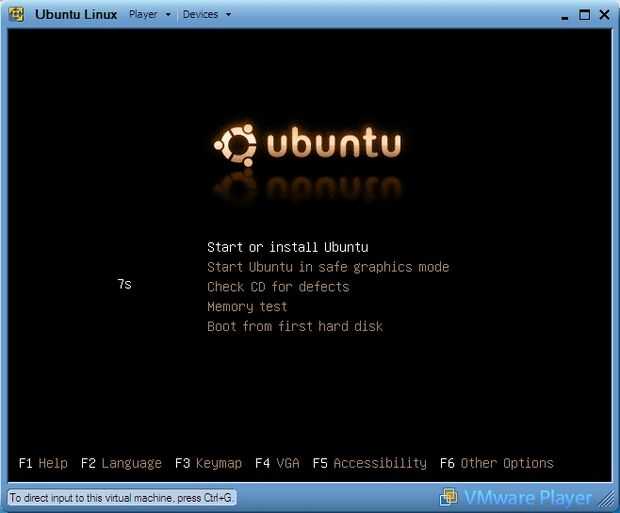Select Boot from first hard disk
The height and width of the screenshot is (513, 620).
(x=295, y=326)
